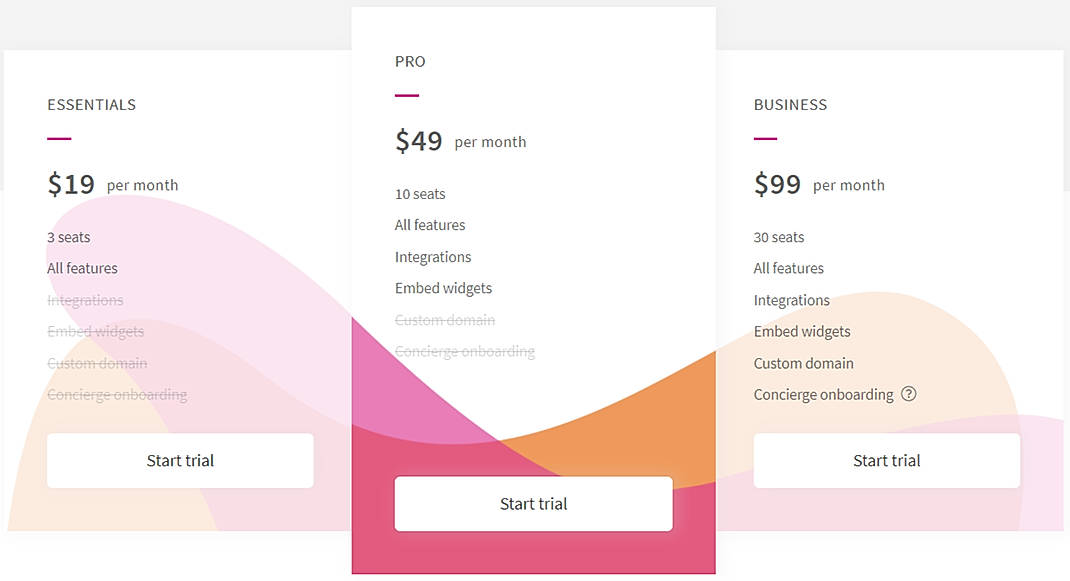Click 'Embed widgets' under Business plan
1070x581 pixels.
[802, 331]
